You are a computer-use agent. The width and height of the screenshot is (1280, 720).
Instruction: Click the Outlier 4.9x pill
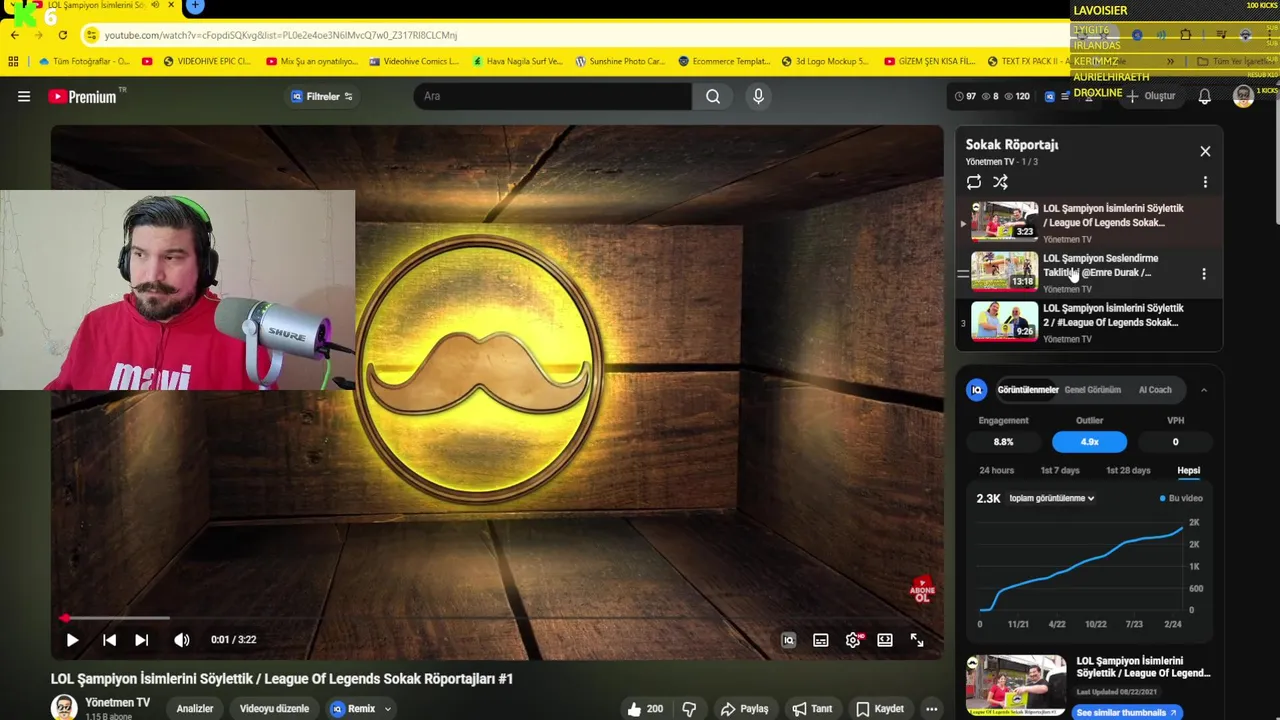click(x=1089, y=442)
